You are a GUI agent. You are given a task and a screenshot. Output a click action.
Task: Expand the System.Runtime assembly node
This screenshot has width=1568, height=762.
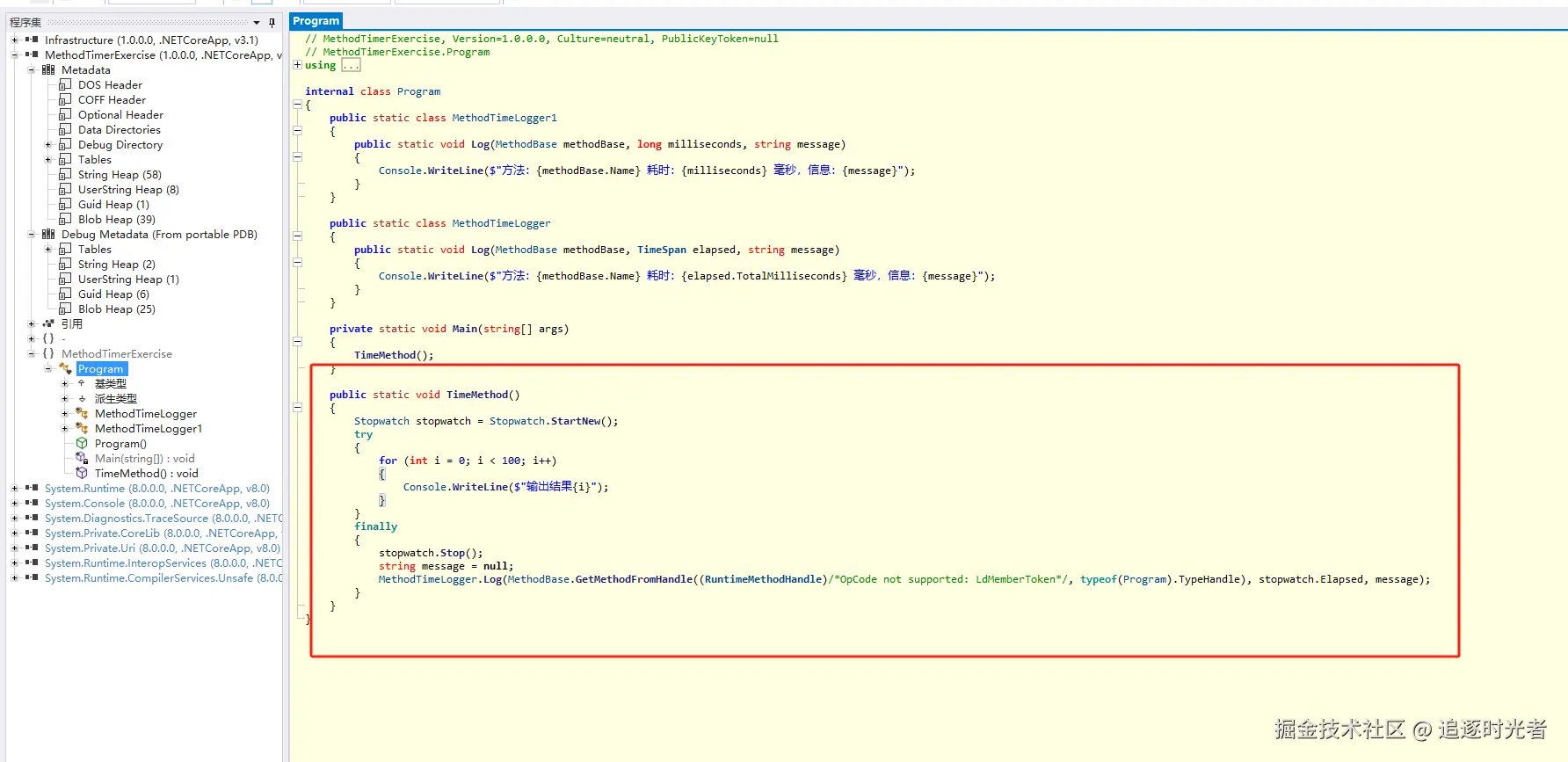coord(14,488)
